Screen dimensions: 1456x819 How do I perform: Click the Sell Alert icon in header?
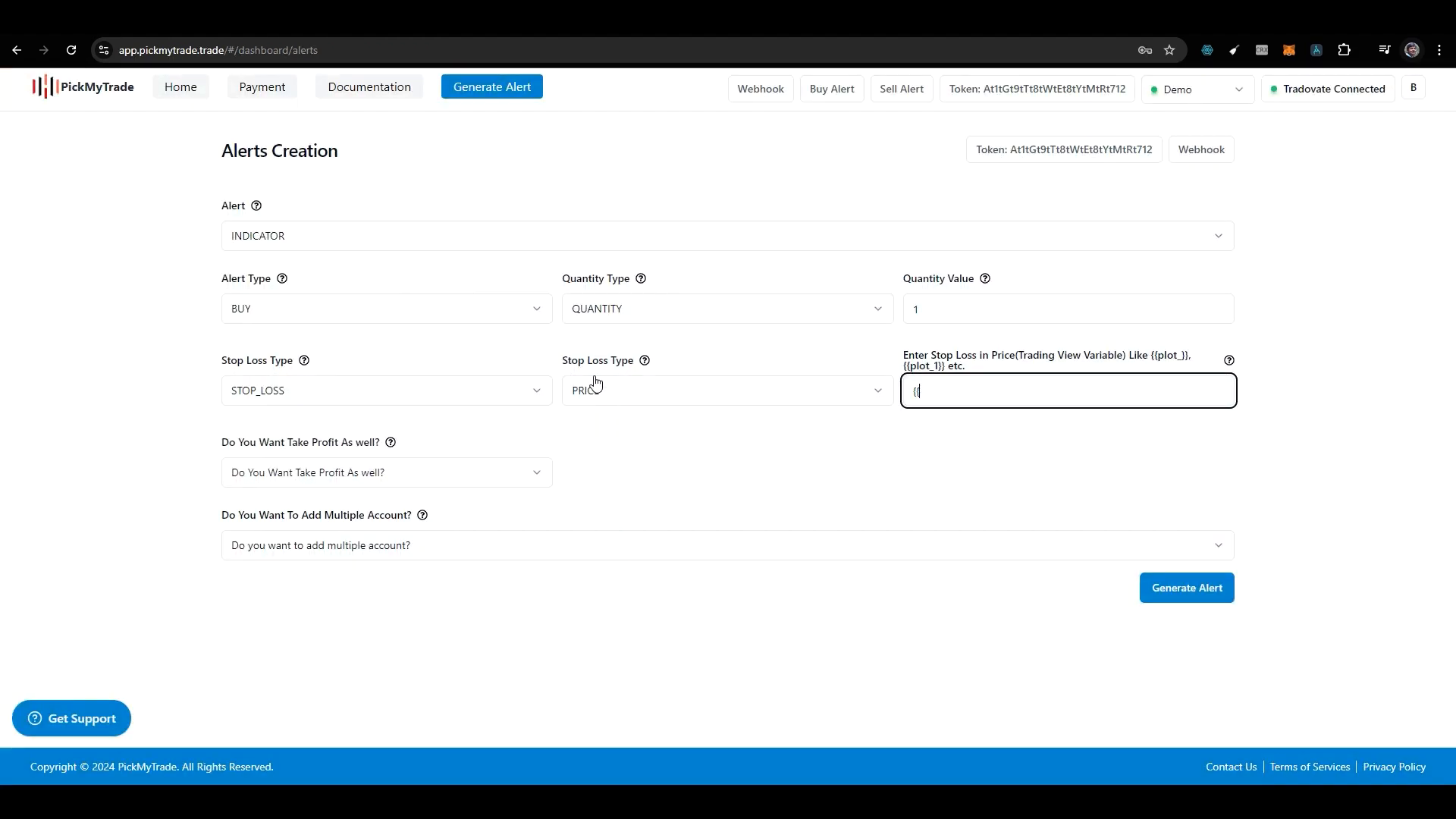point(901,89)
